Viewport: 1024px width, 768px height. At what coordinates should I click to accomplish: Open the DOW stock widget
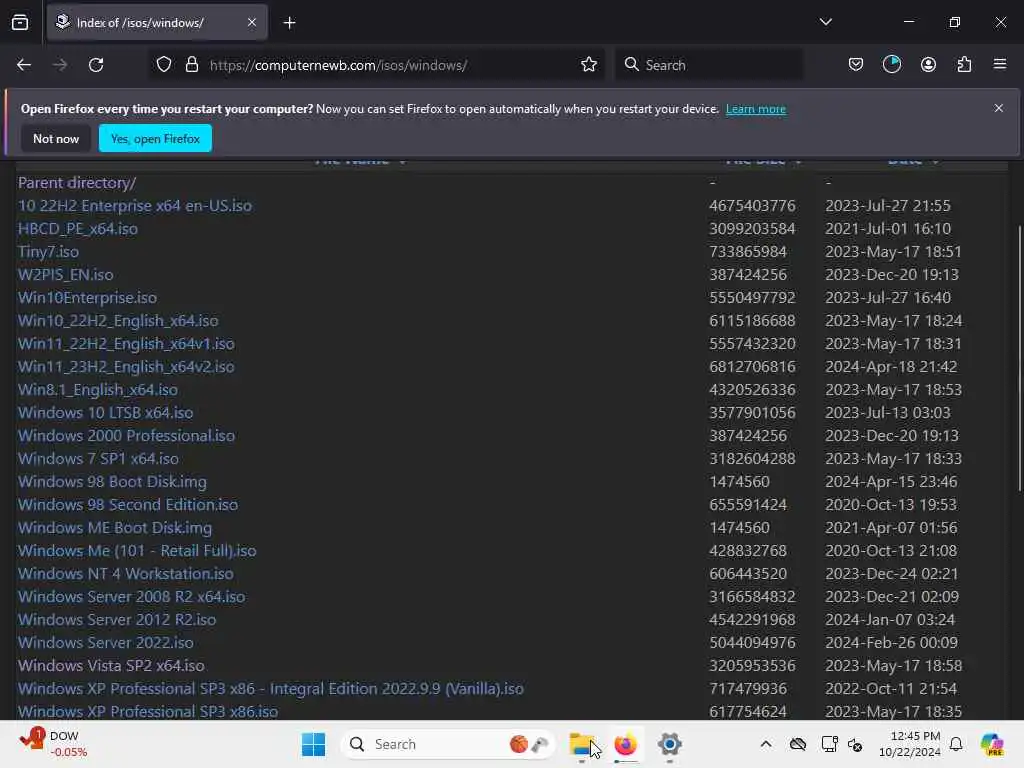54,744
